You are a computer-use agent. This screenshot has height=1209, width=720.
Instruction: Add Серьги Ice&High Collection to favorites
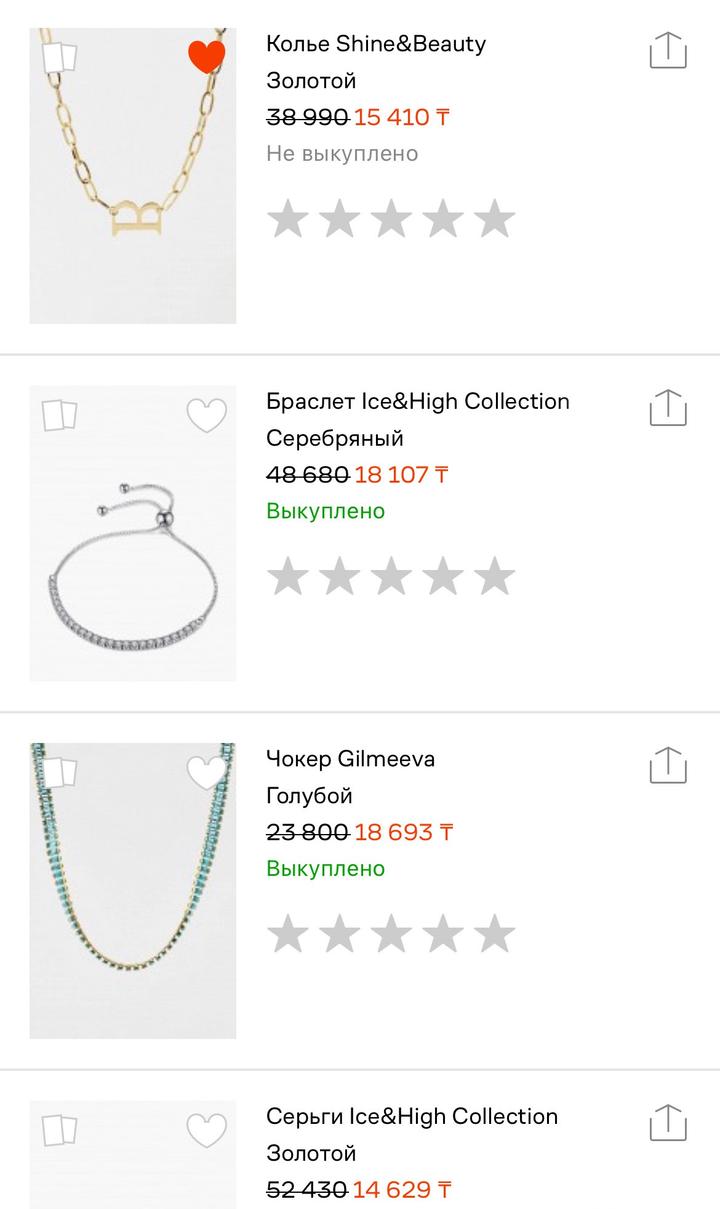click(x=207, y=1130)
